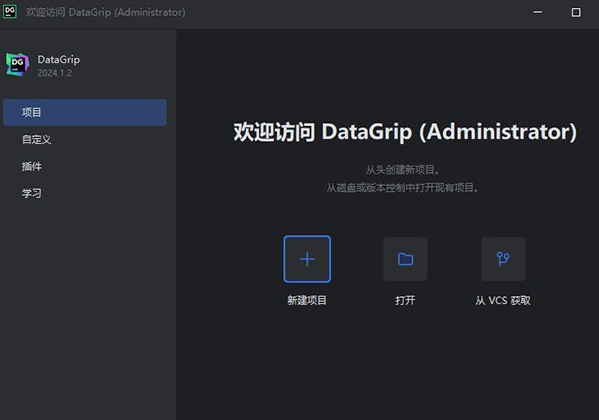Click the 2024.1.2 version text
Image resolution: width=599 pixels, height=420 pixels.
click(55, 73)
